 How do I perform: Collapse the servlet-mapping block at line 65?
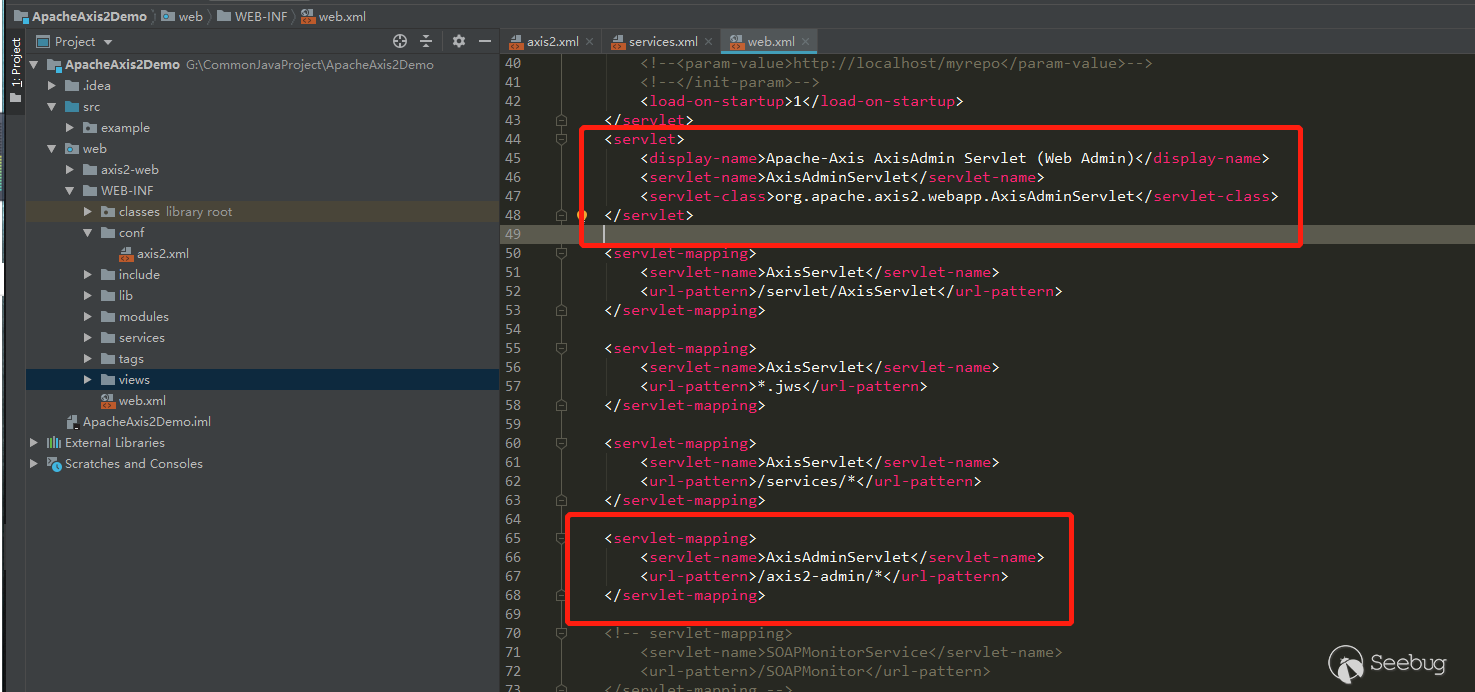(561, 537)
